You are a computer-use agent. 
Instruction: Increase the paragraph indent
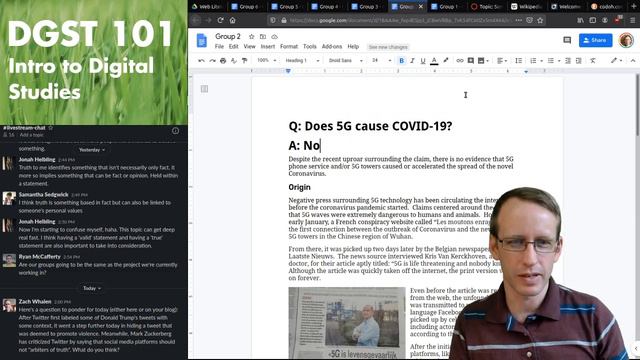578,60
